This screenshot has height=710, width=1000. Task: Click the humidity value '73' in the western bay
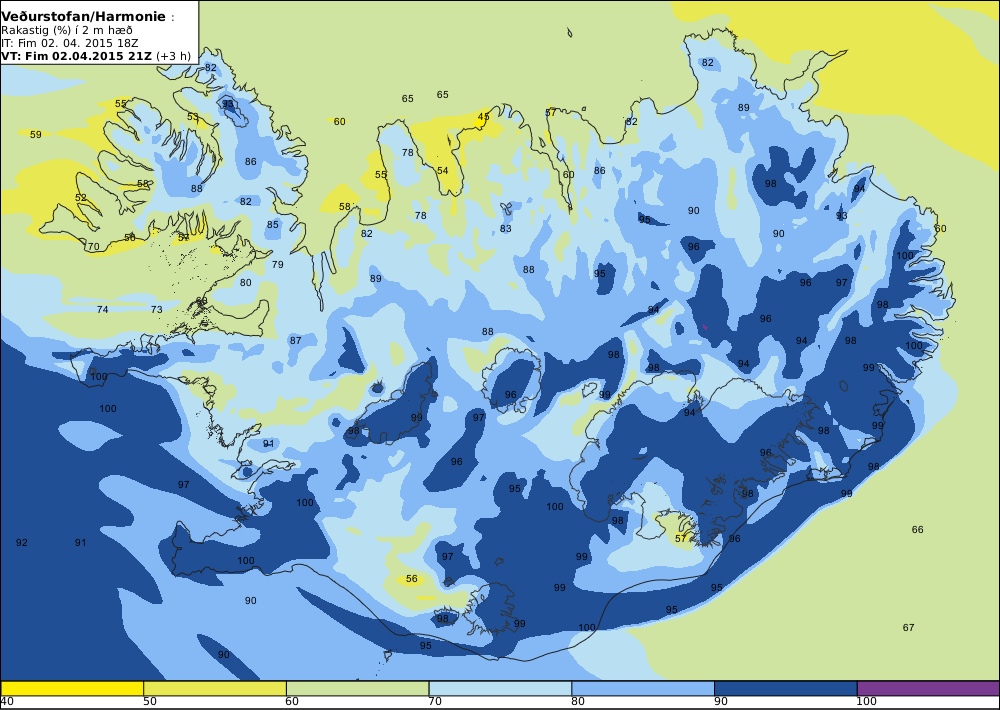click(x=156, y=309)
